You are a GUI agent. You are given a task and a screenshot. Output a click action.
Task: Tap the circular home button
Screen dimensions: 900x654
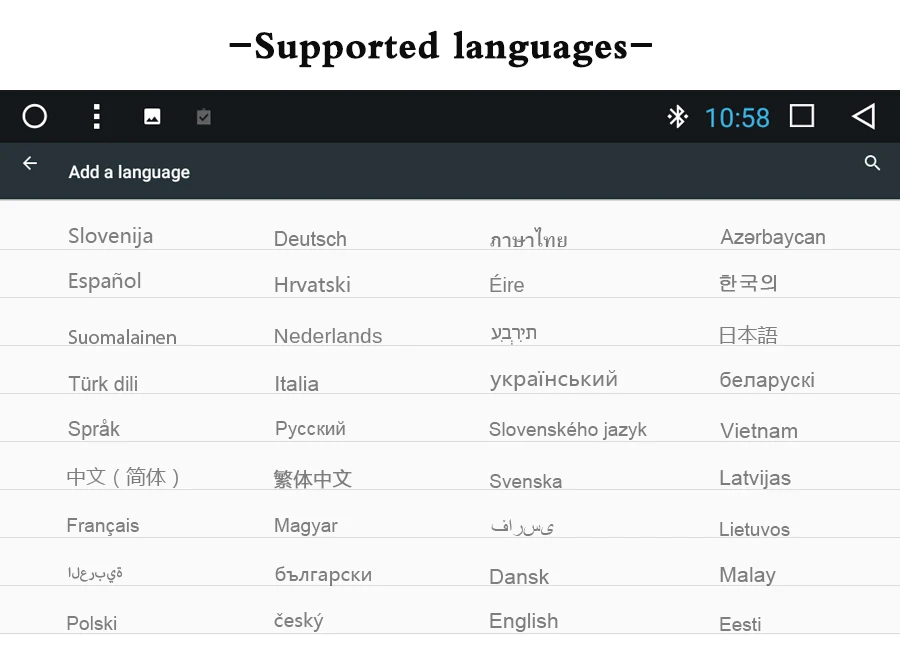click(34, 117)
